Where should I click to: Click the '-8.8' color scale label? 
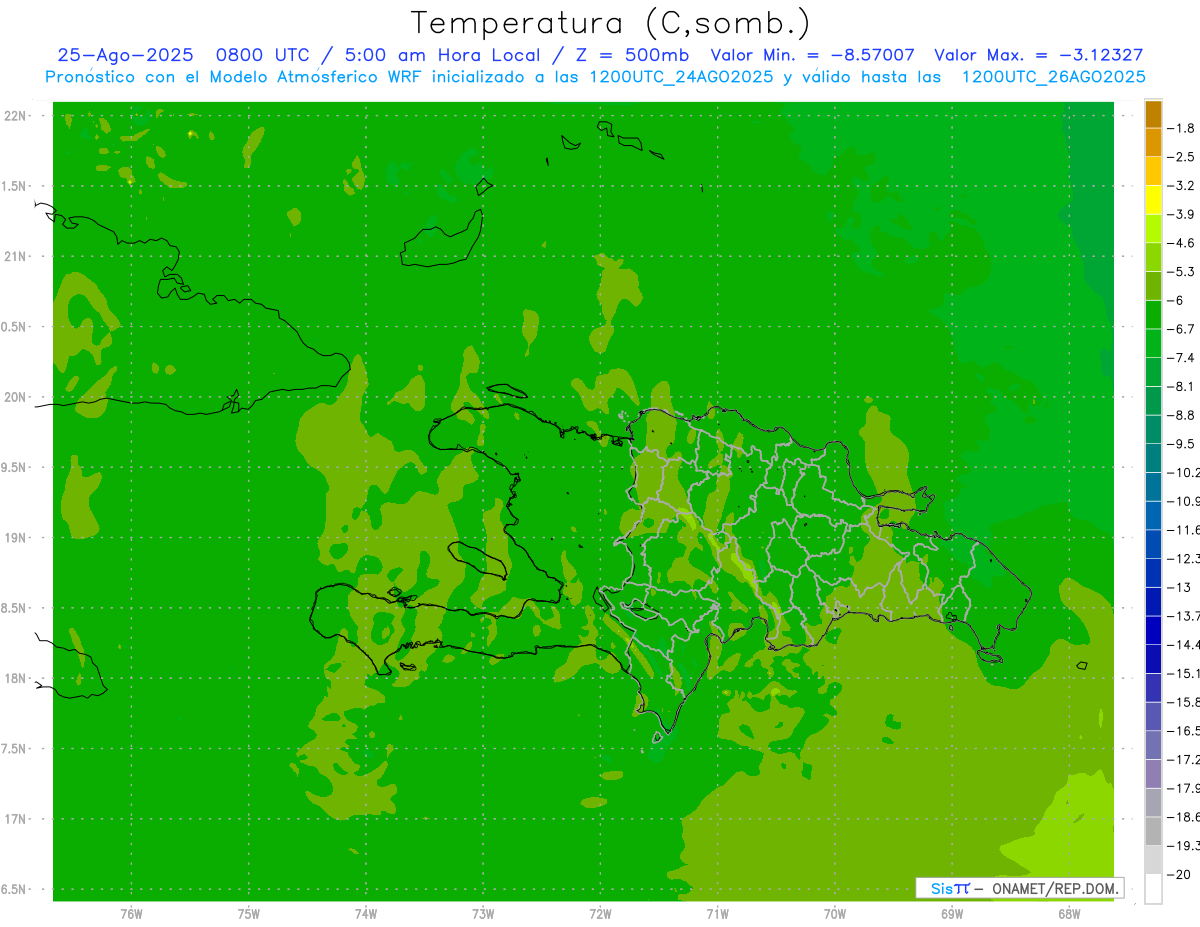click(1181, 415)
